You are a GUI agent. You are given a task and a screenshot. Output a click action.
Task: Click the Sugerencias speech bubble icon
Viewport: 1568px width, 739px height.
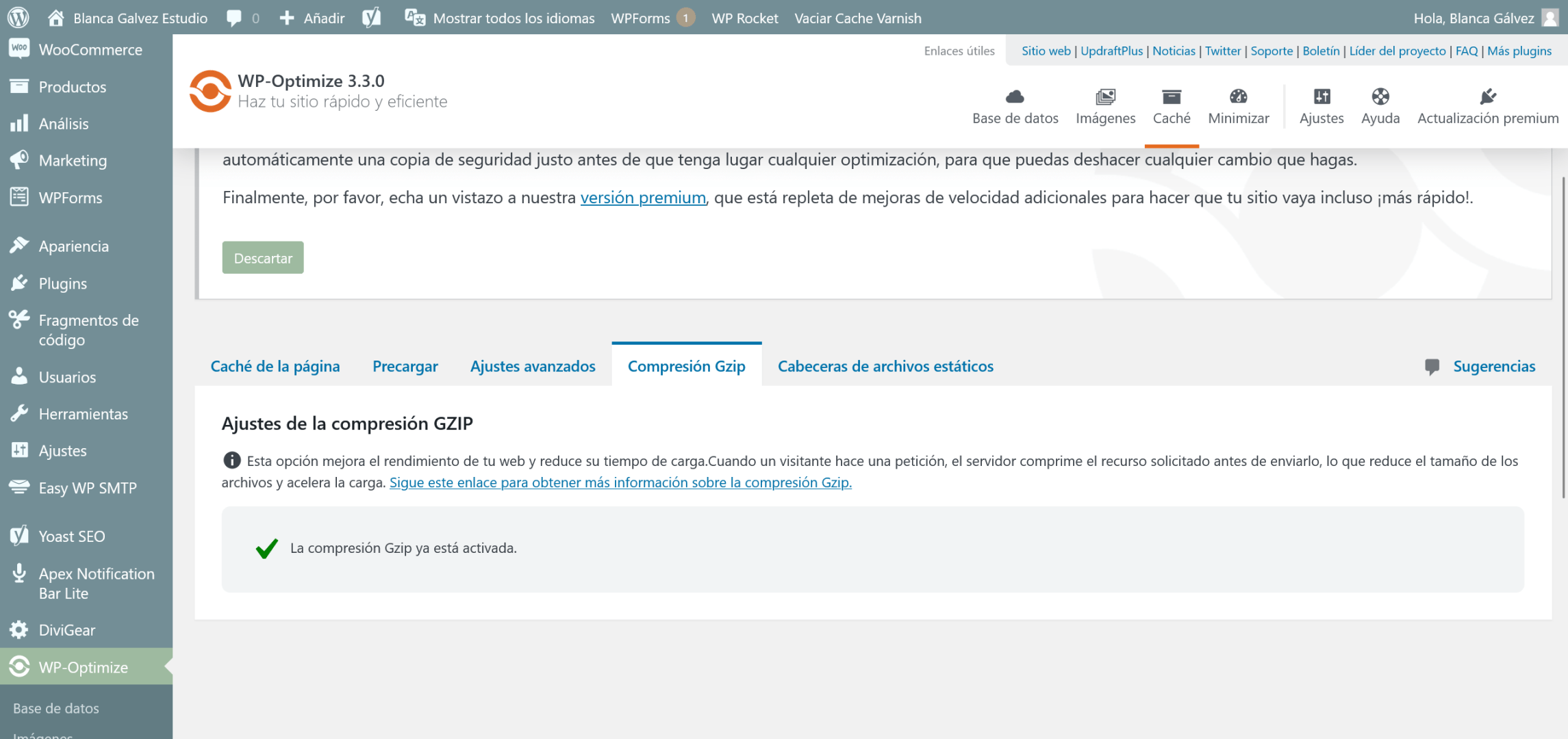(x=1432, y=367)
